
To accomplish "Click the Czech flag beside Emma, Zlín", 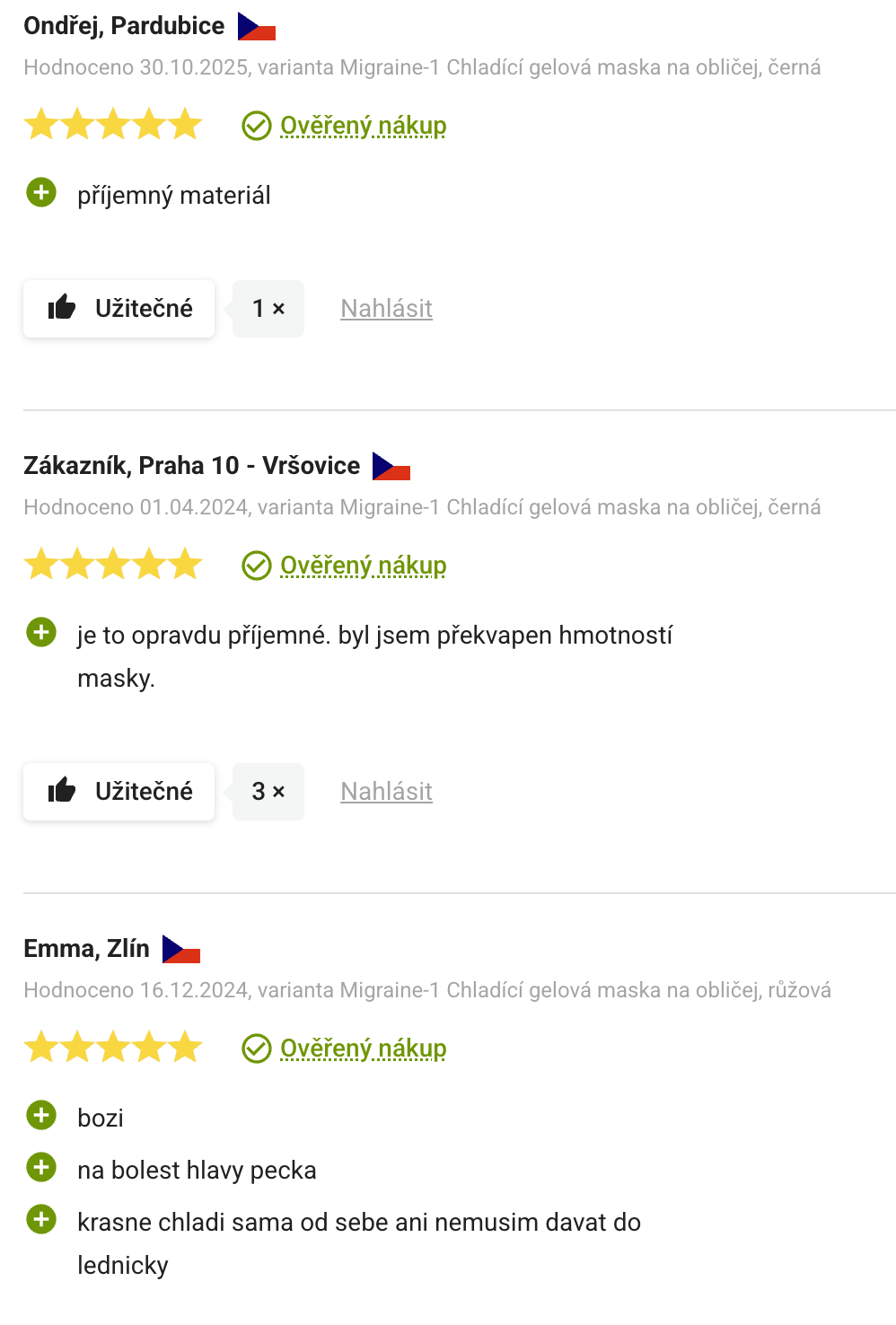I will click(181, 947).
